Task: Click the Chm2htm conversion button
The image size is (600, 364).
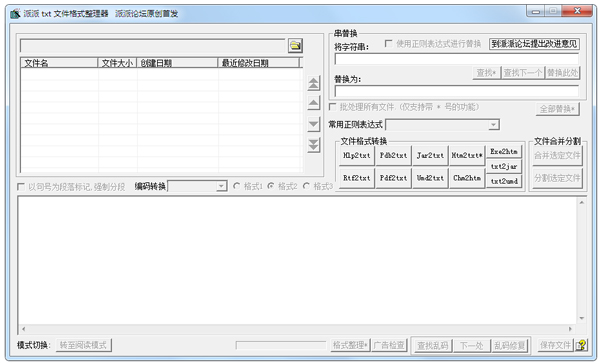Action: [x=467, y=178]
